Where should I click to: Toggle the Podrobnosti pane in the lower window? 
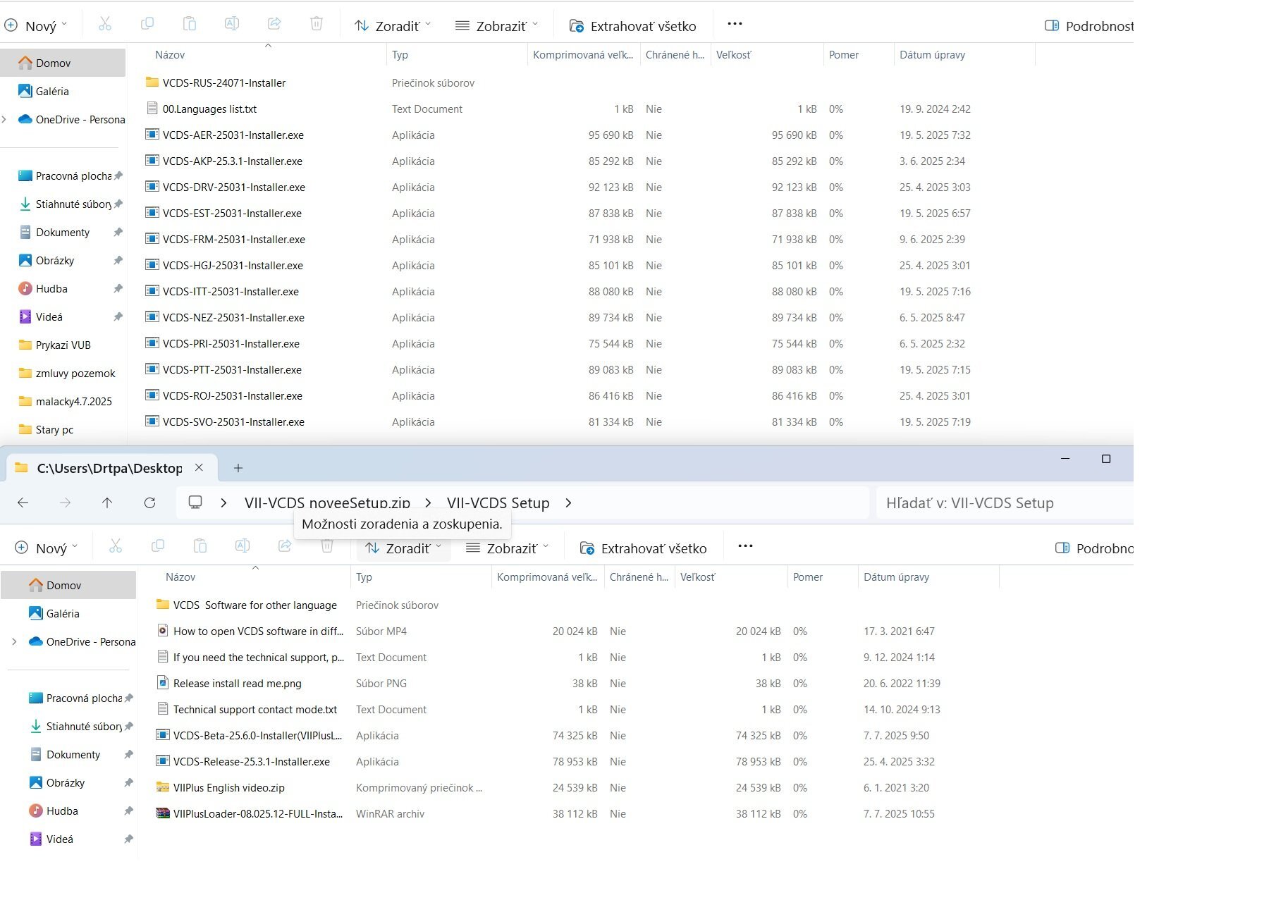(x=1093, y=548)
